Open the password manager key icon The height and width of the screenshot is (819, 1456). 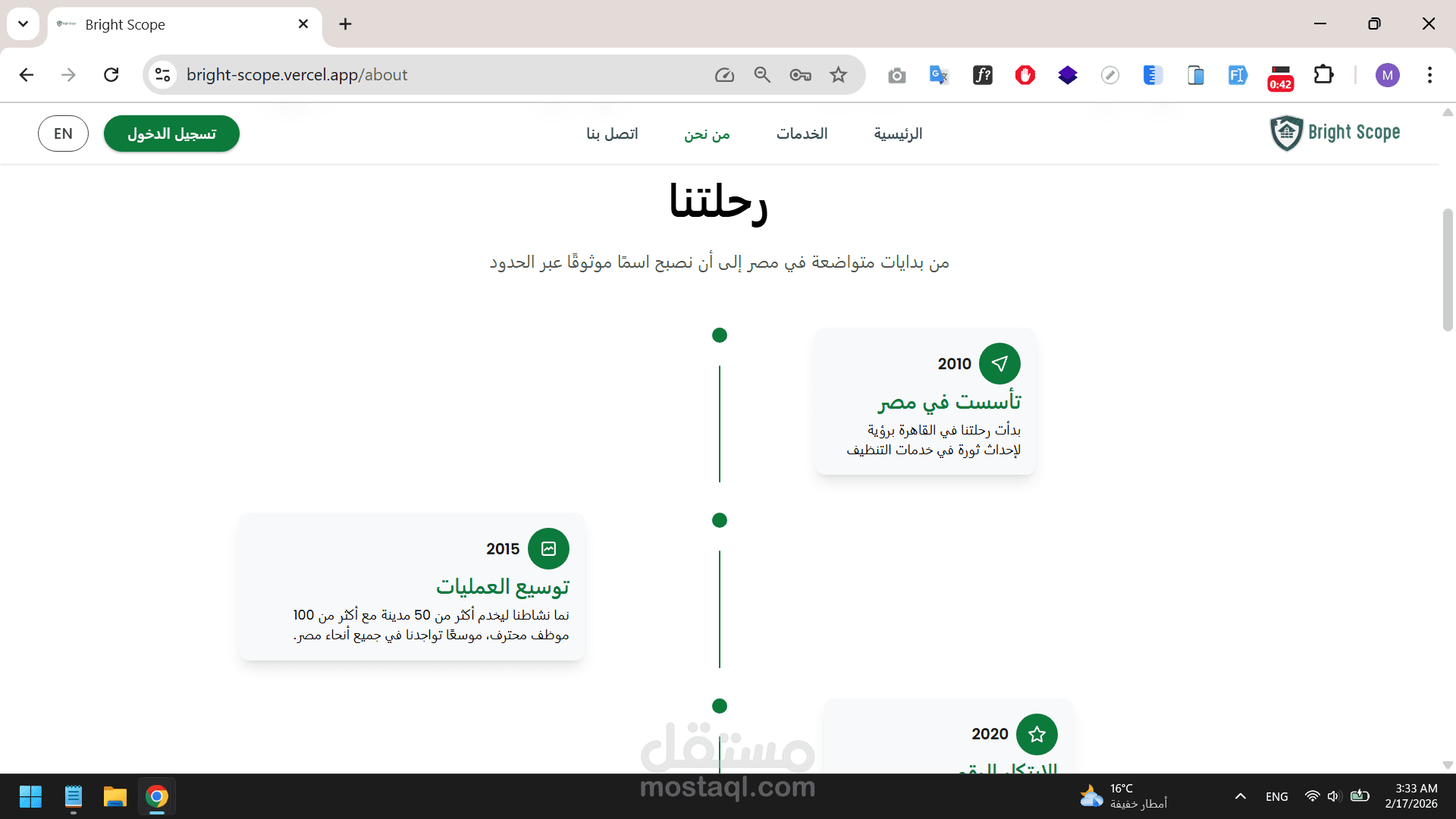tap(800, 75)
